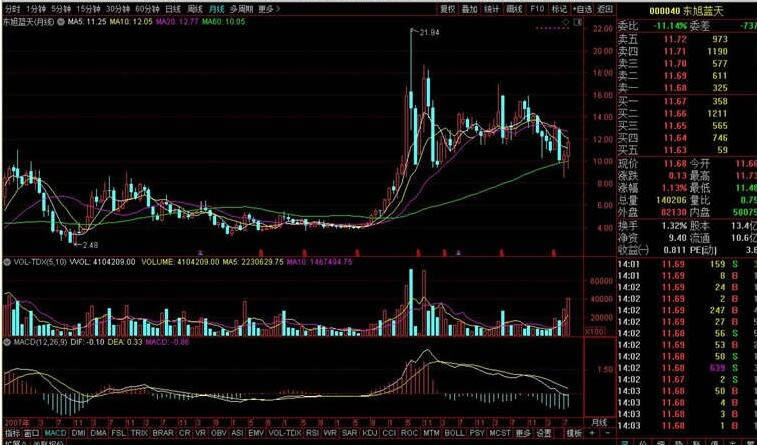Open the 画线 drawing tool

(515, 8)
